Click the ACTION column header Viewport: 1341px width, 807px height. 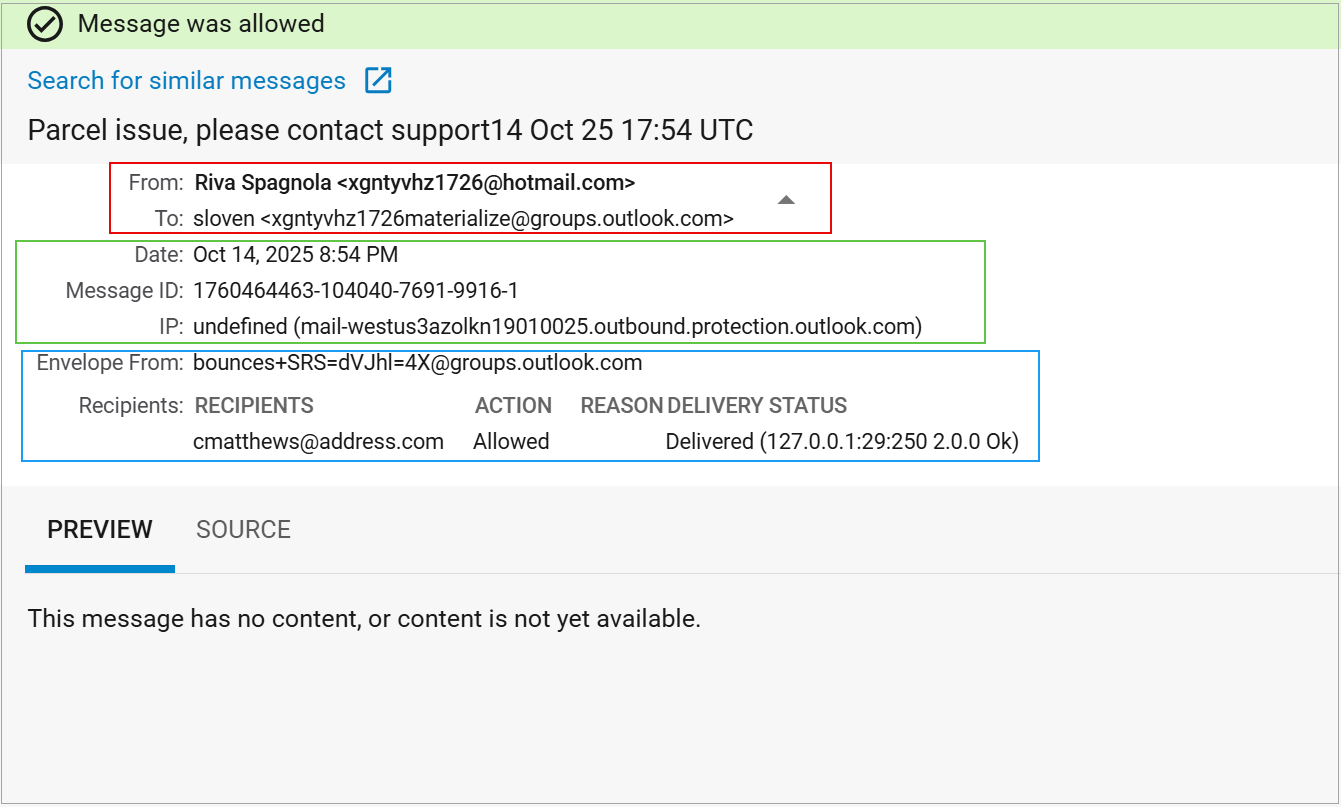(513, 406)
